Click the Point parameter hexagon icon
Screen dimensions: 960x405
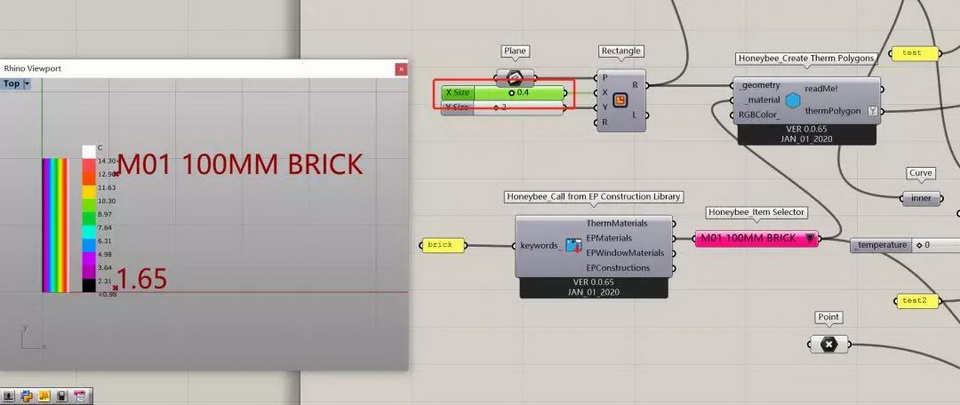[x=828, y=344]
